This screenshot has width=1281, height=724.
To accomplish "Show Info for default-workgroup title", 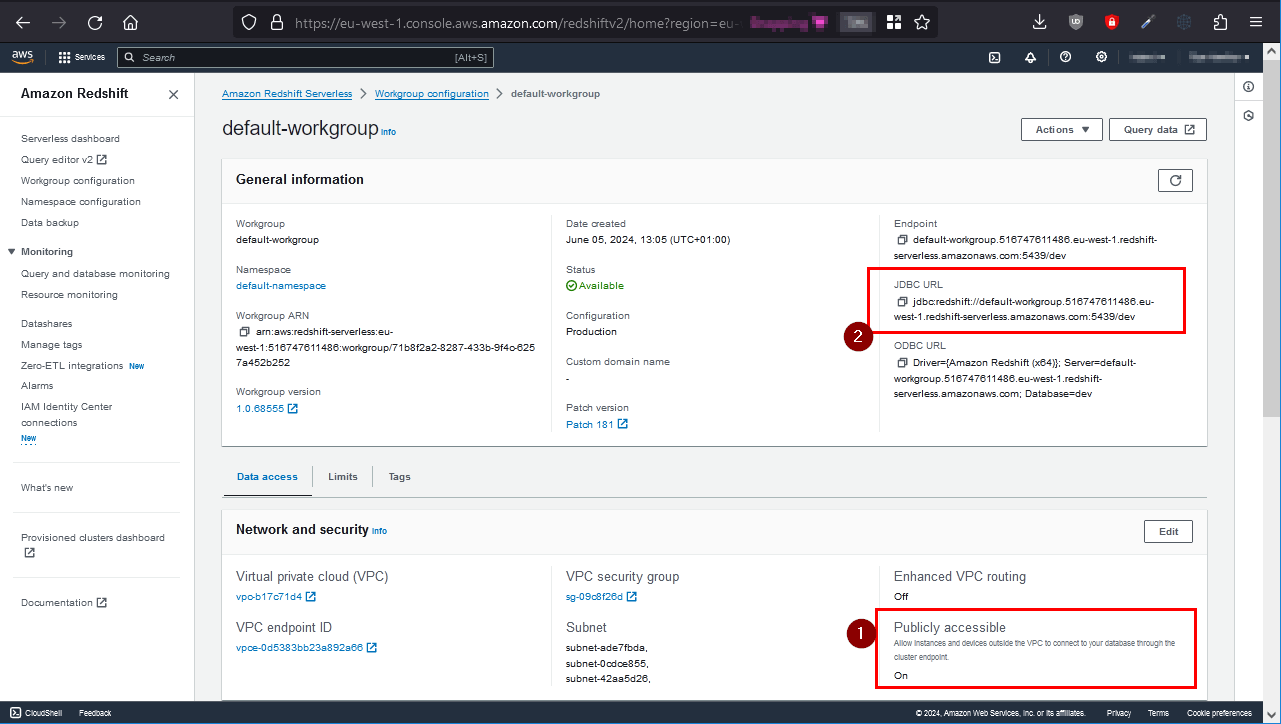I will point(389,132).
